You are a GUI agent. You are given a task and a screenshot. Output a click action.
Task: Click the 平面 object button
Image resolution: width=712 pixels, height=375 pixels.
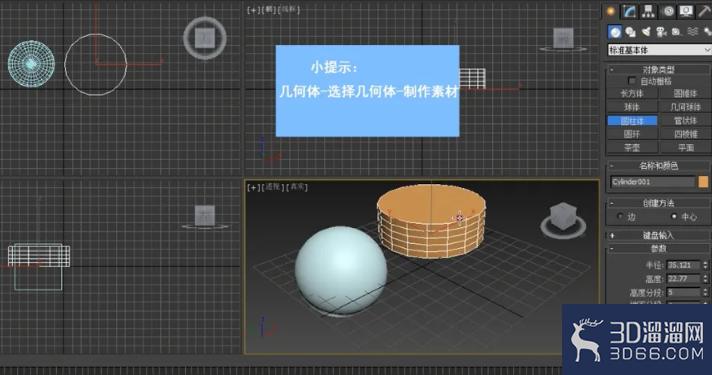(x=685, y=148)
